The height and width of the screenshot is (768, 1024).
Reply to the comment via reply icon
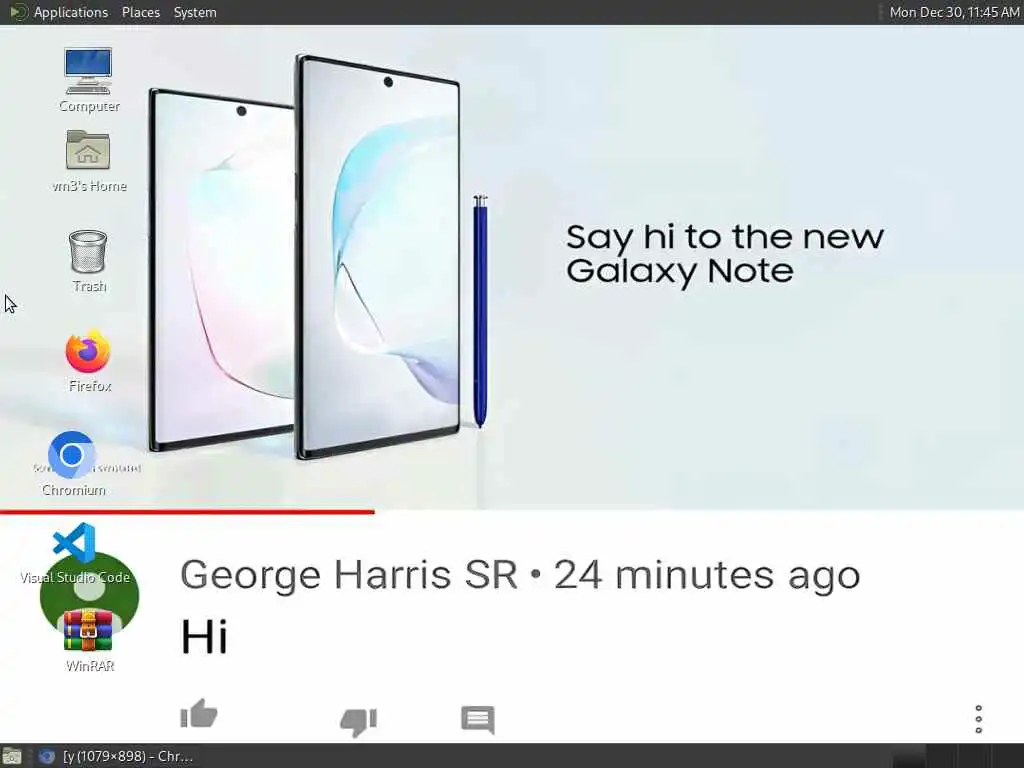pyautogui.click(x=477, y=720)
